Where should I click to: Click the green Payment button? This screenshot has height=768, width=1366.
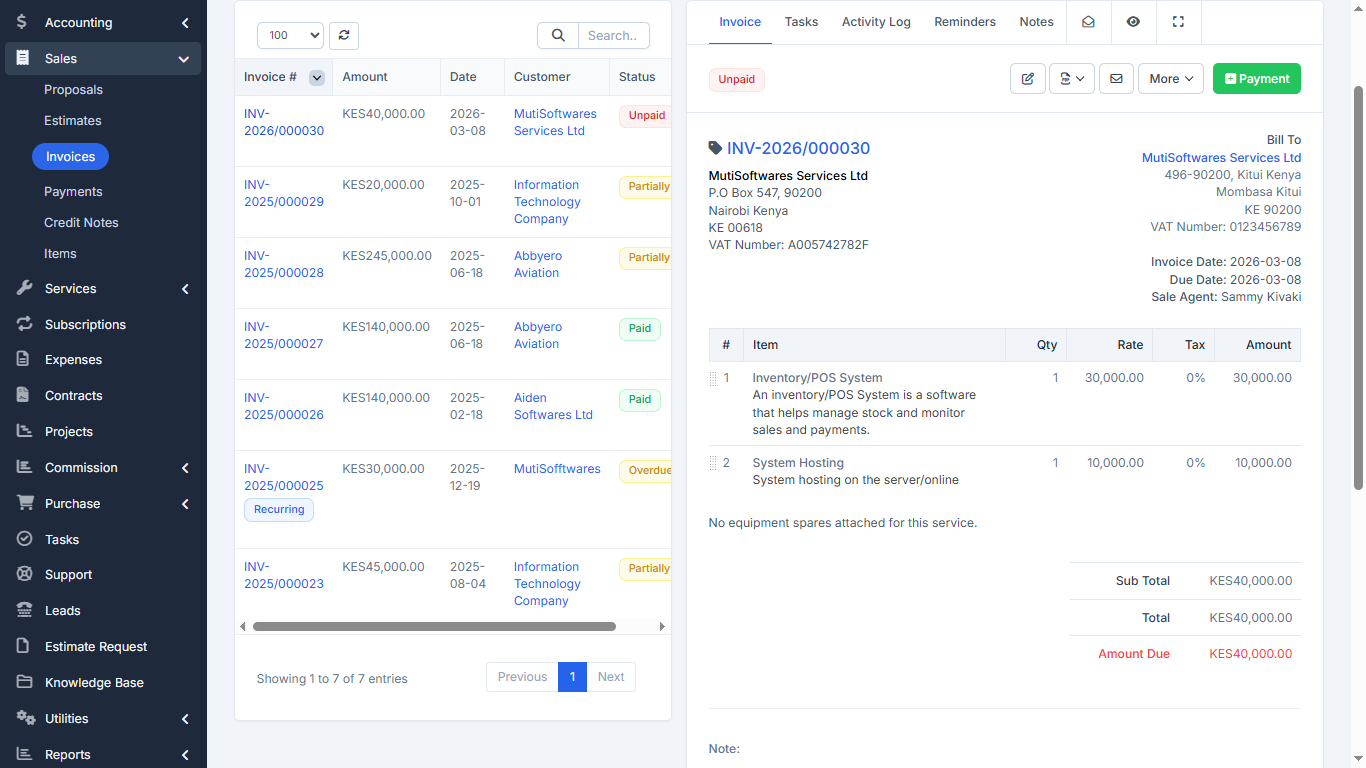pyautogui.click(x=1257, y=78)
